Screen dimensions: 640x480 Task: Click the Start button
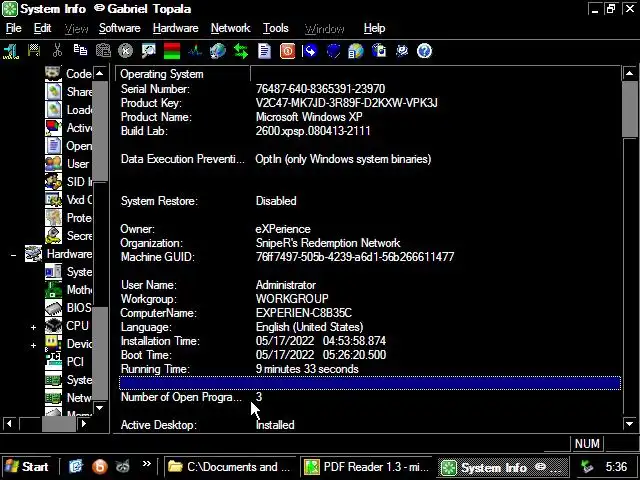click(27, 467)
